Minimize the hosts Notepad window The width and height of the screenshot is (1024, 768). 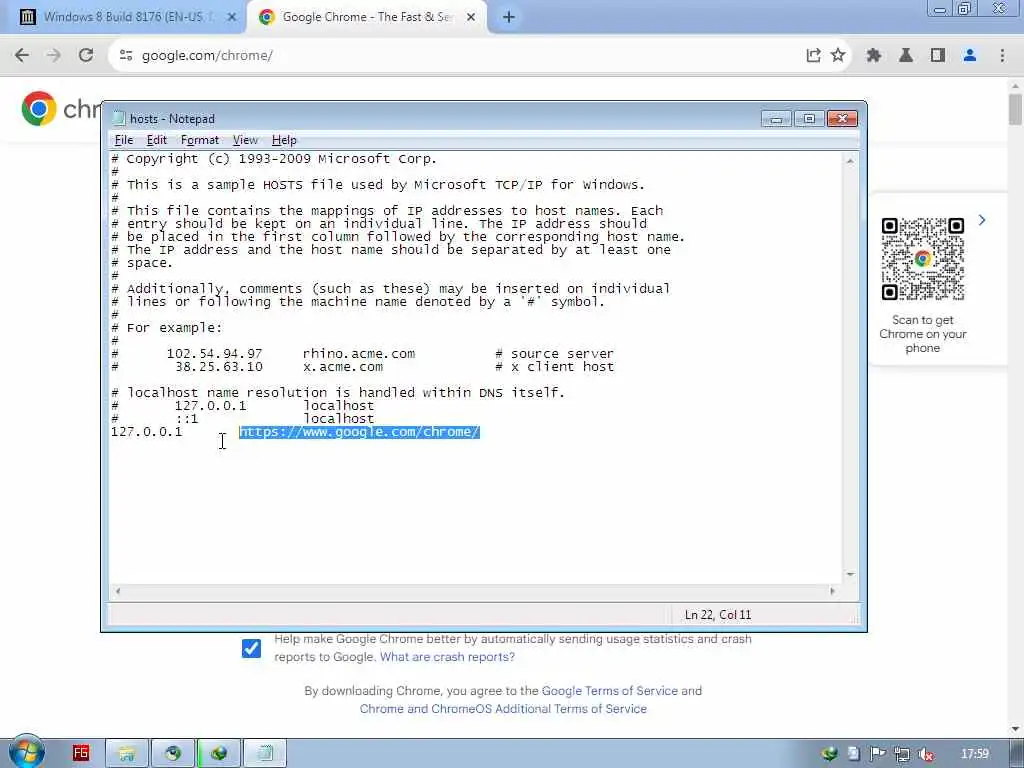coord(776,119)
